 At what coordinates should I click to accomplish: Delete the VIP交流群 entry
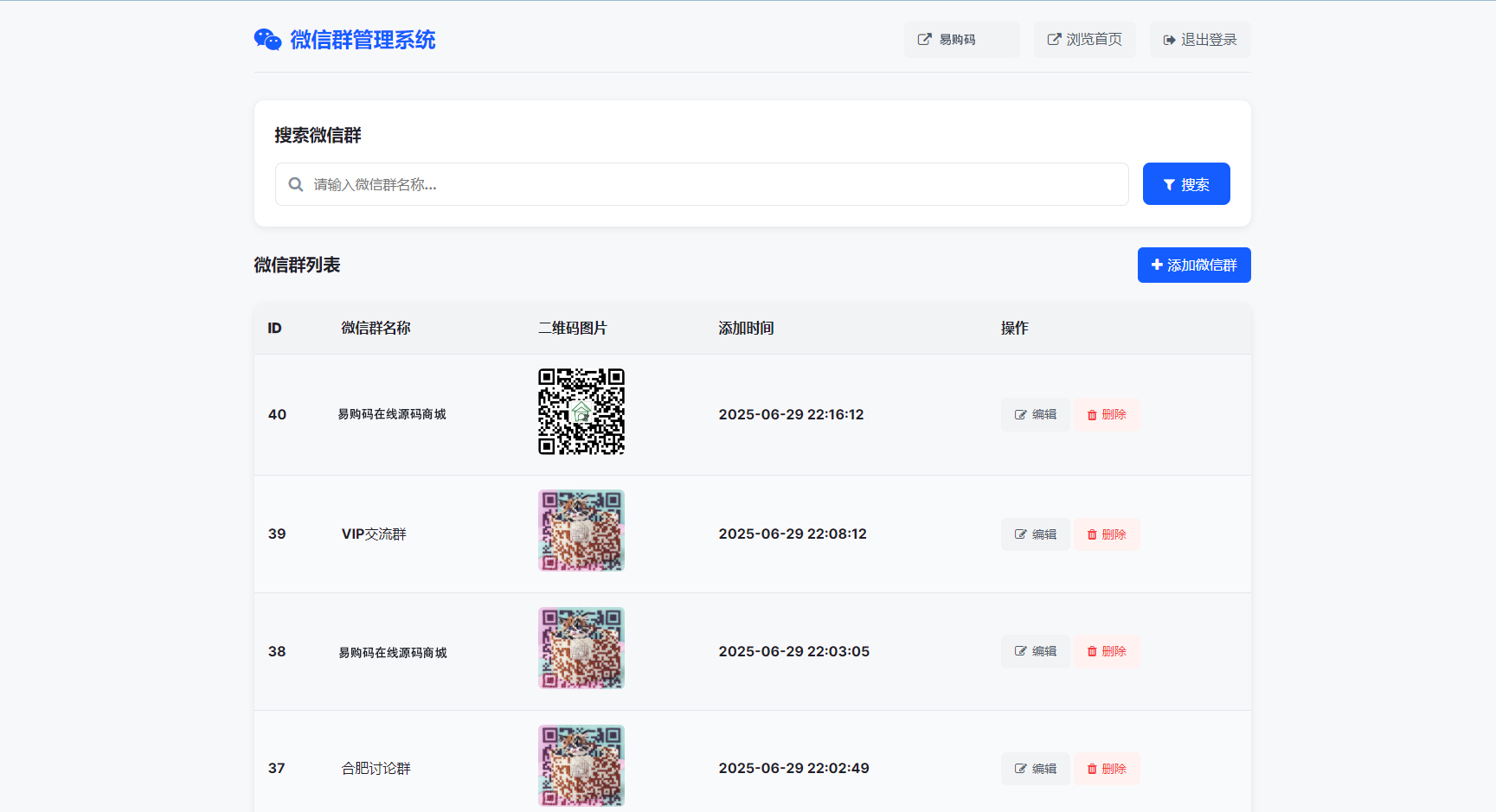[1106, 534]
